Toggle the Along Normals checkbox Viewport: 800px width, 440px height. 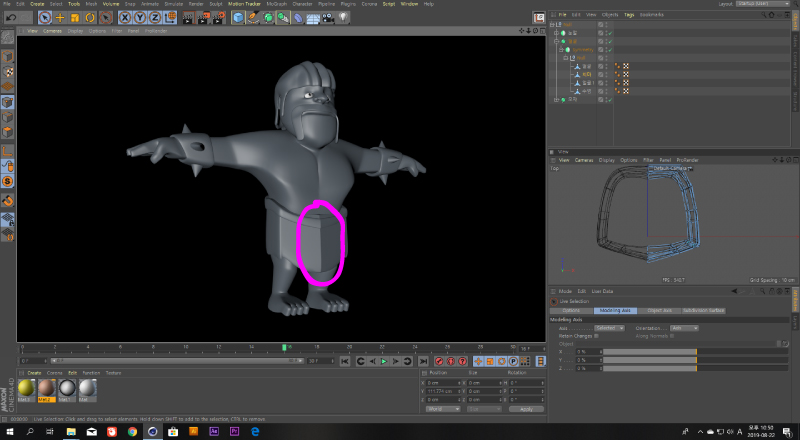(x=672, y=336)
